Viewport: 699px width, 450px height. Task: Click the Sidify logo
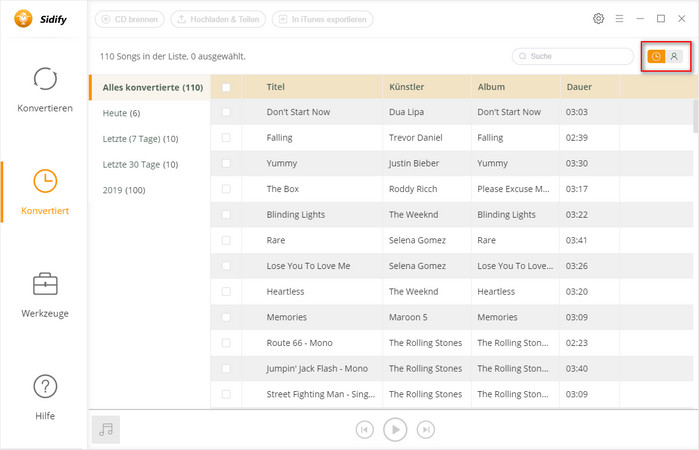41,19
